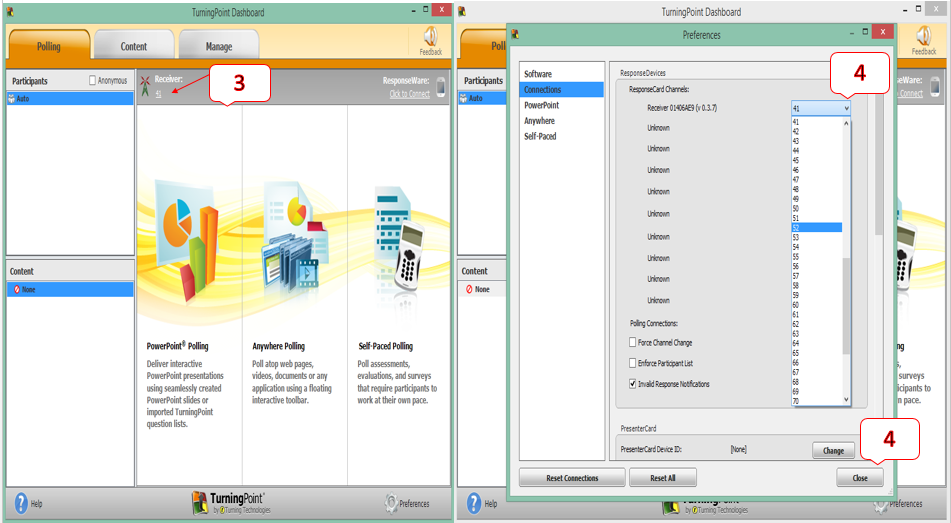Select PowerPoint in the Preferences category list

coord(541,105)
